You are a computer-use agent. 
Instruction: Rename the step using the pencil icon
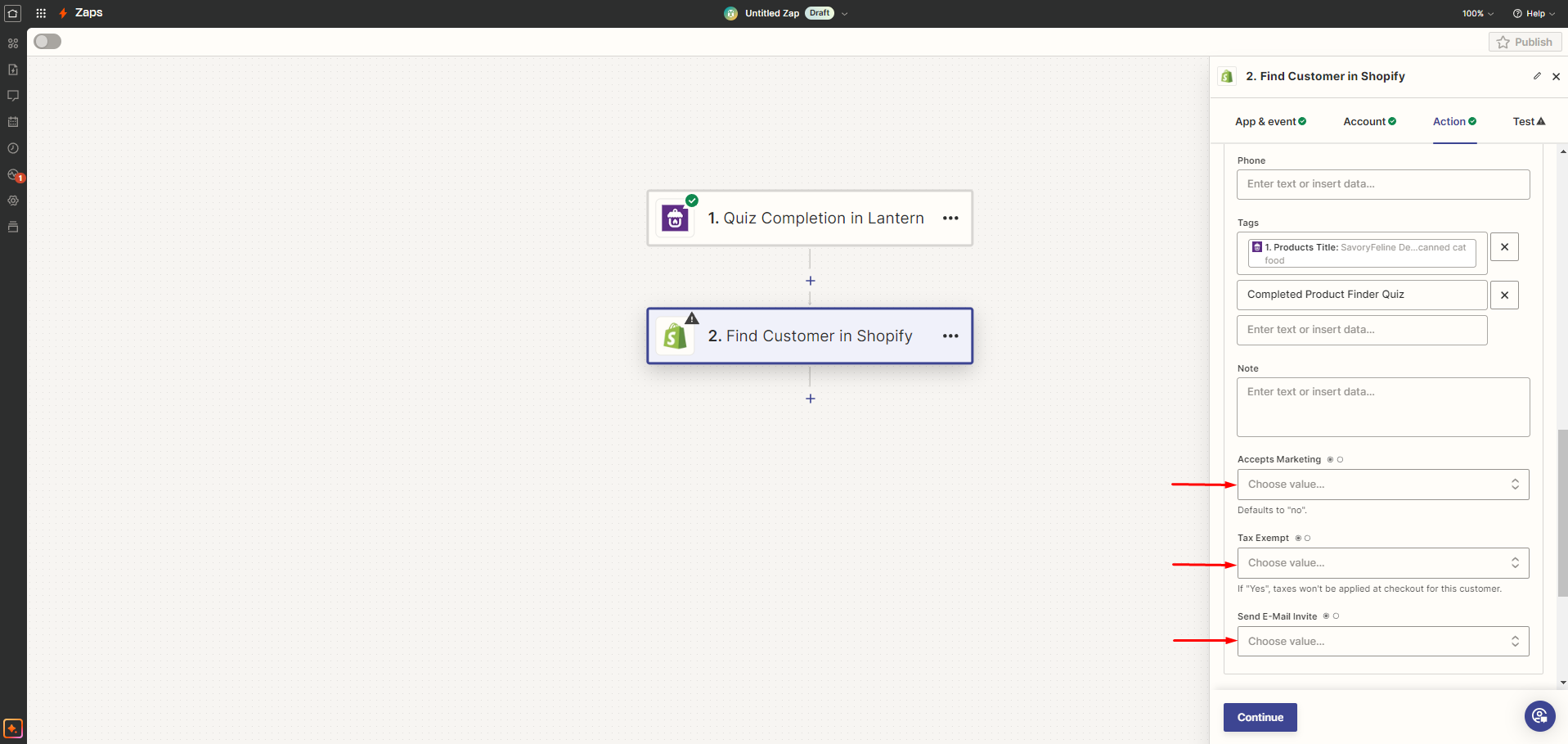point(1537,76)
